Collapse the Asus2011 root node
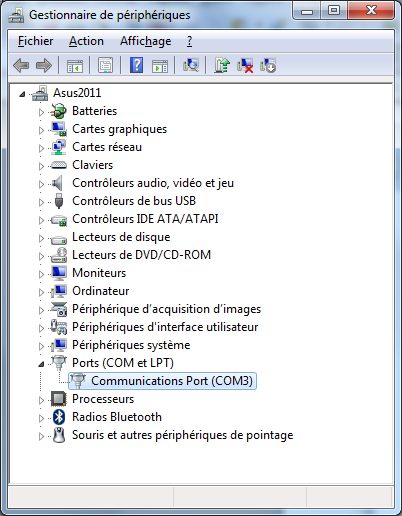 pyautogui.click(x=22, y=94)
